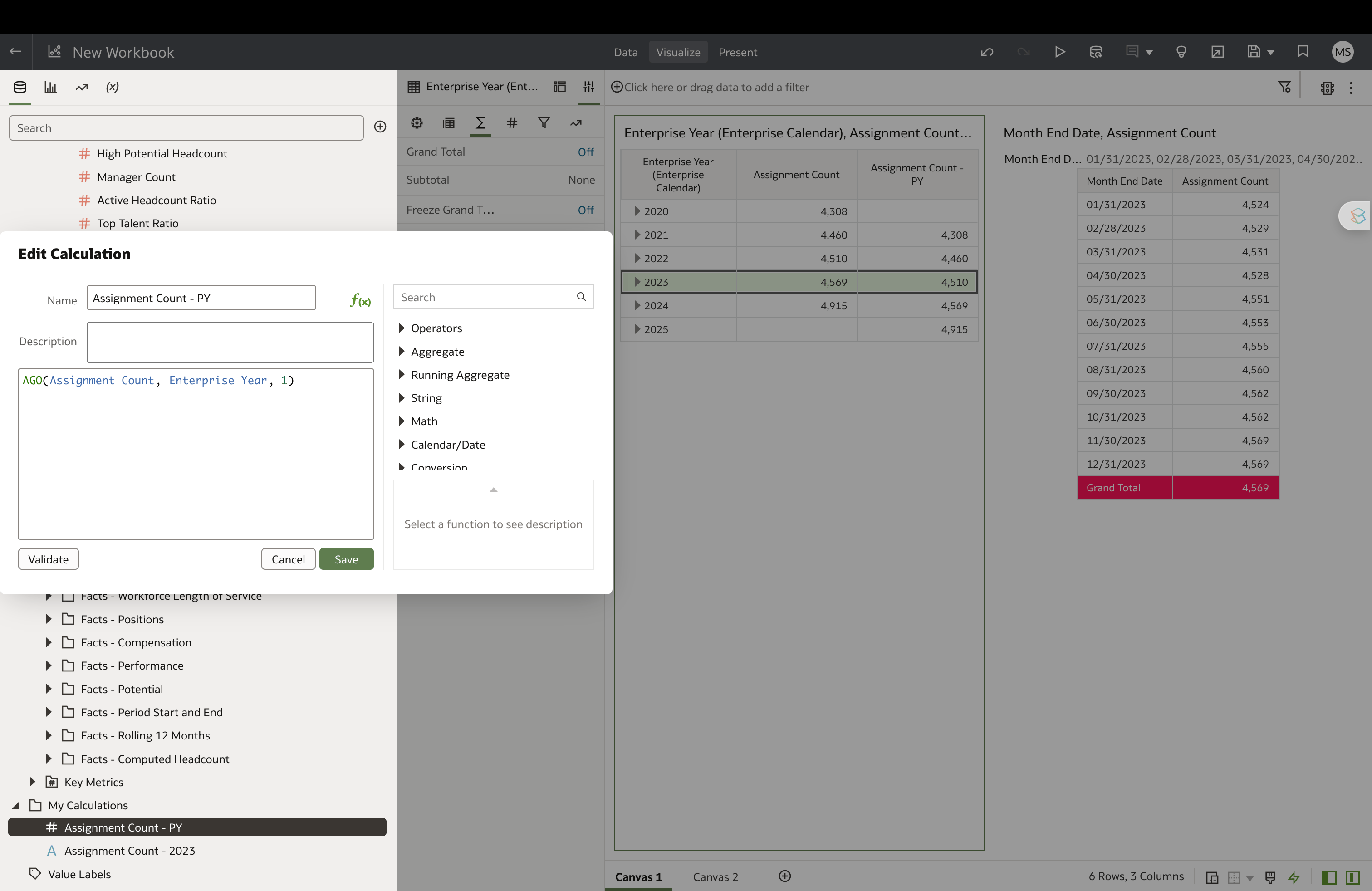Click Subtotal None value
This screenshot has height=891, width=1372.
[x=581, y=180]
